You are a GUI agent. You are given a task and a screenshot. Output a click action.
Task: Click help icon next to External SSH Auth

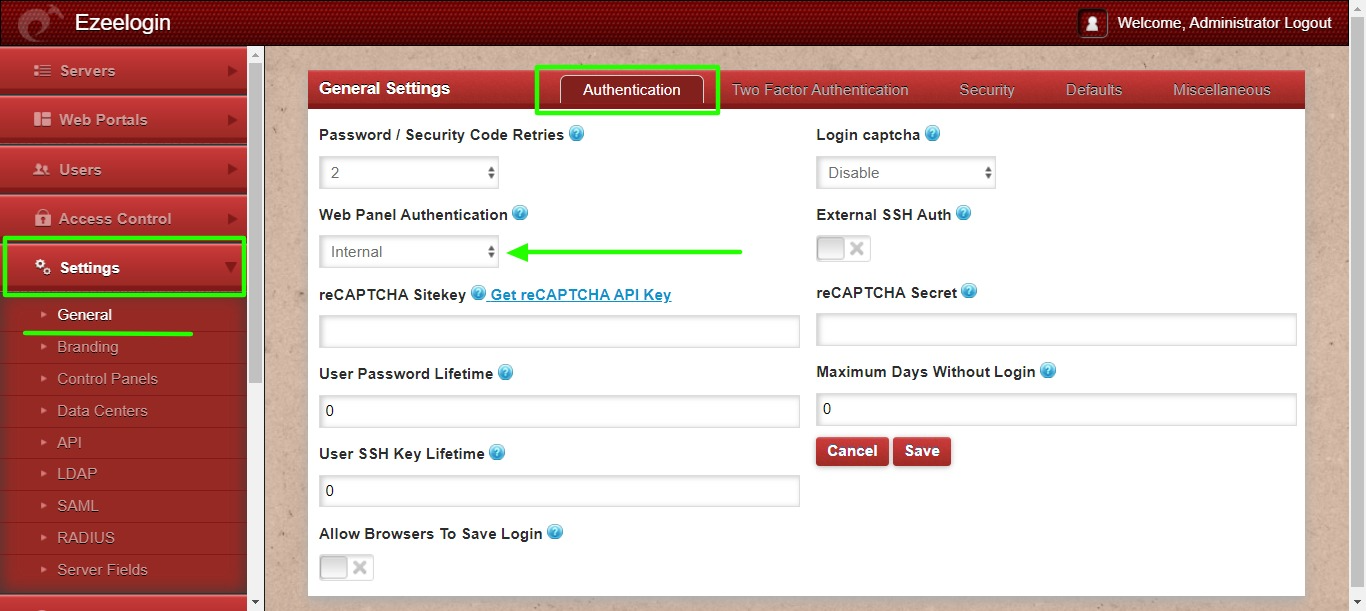[963, 213]
